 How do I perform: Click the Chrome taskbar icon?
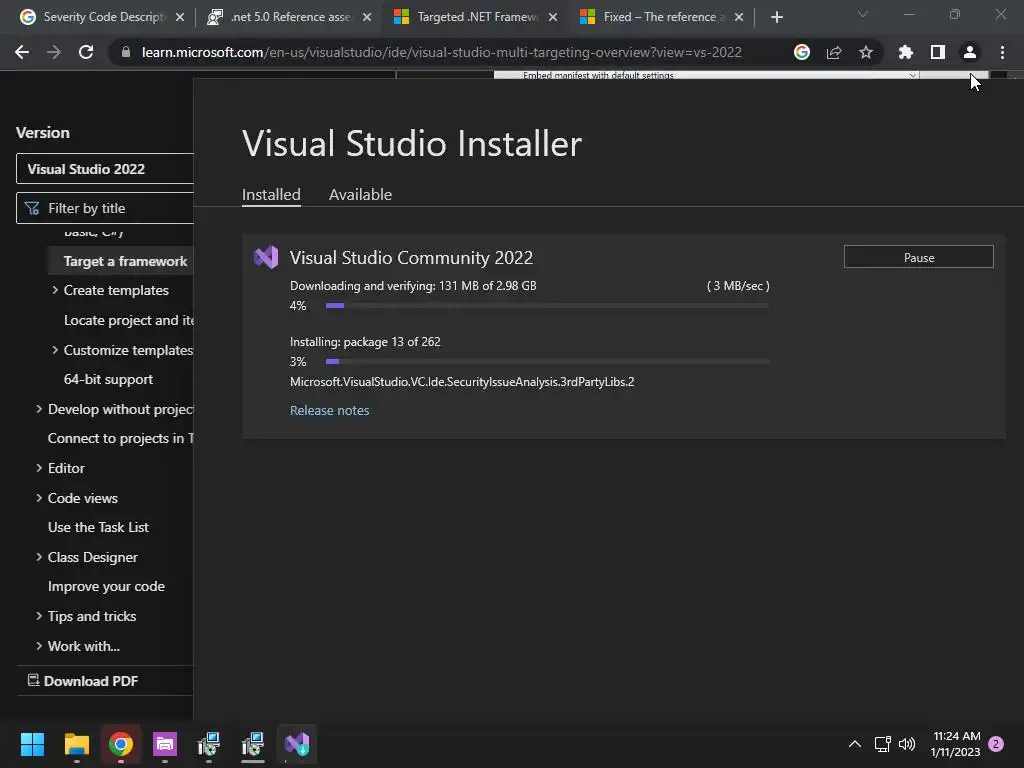coord(121,744)
